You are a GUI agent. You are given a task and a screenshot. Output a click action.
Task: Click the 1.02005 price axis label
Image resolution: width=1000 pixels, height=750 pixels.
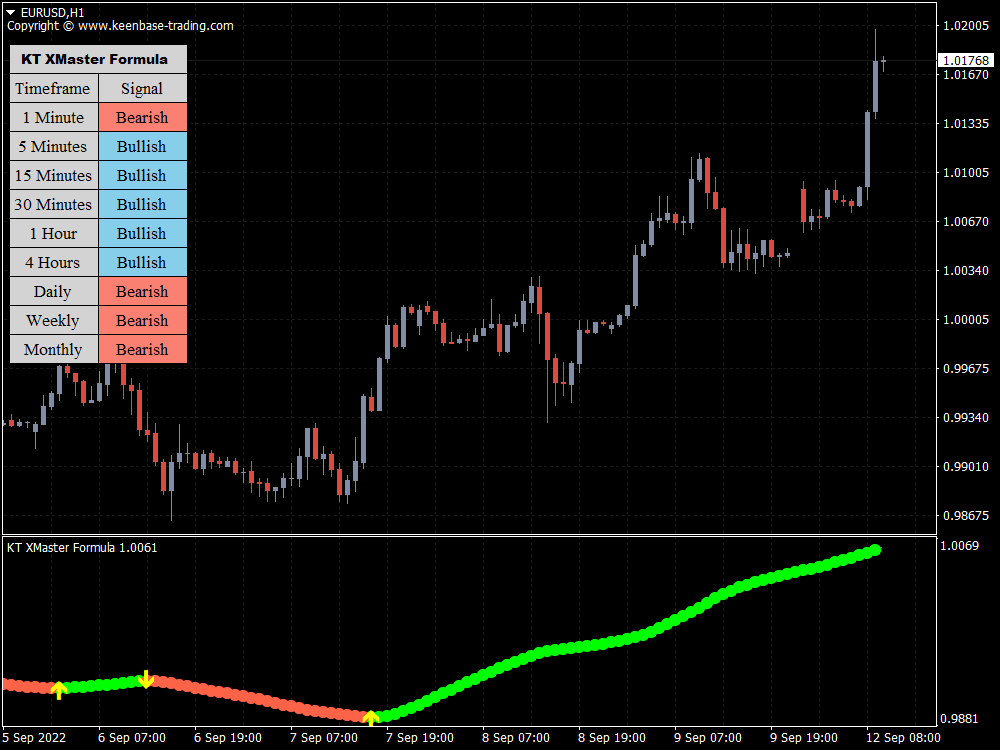pos(966,26)
